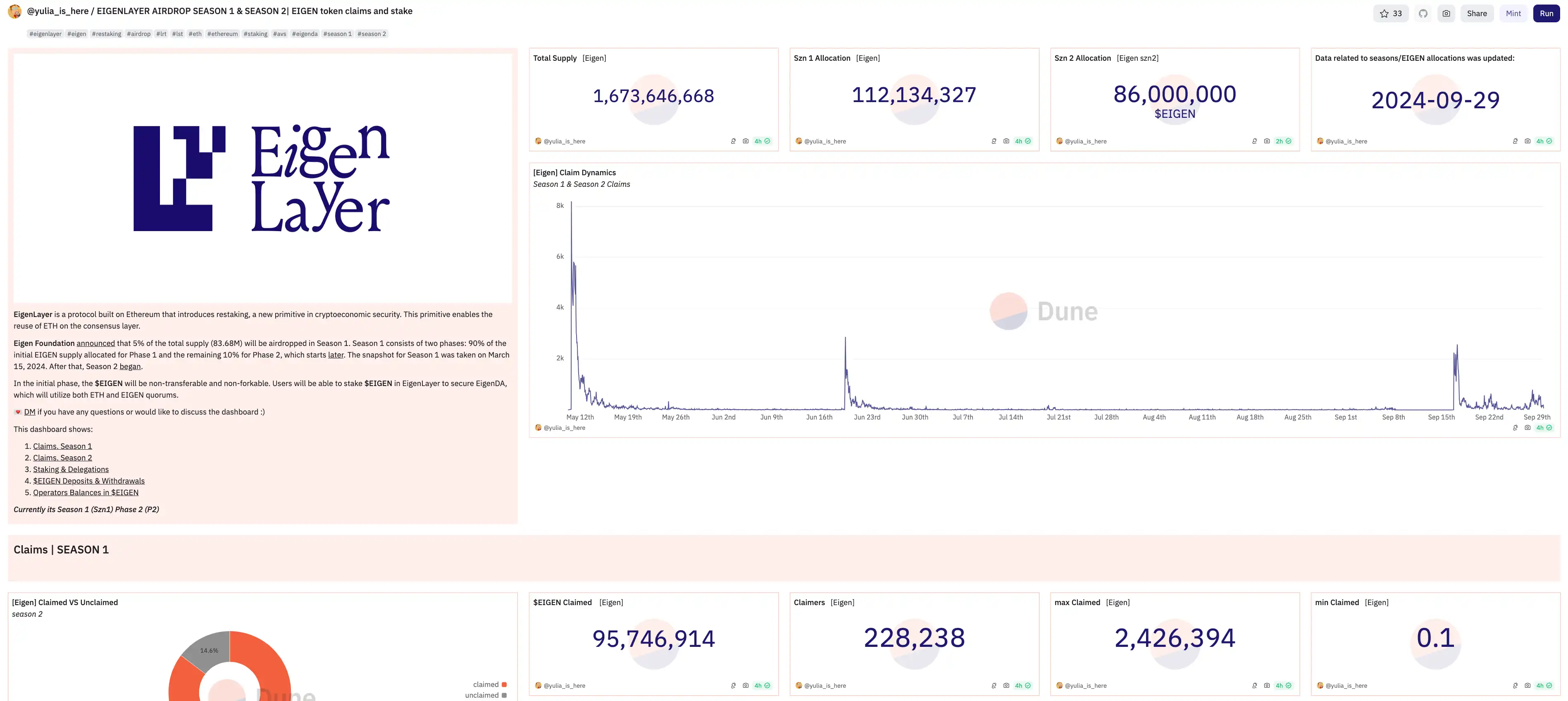Viewport: 1568px width, 701px height.
Task: Open the GitHub icon link in header
Action: [x=1423, y=13]
